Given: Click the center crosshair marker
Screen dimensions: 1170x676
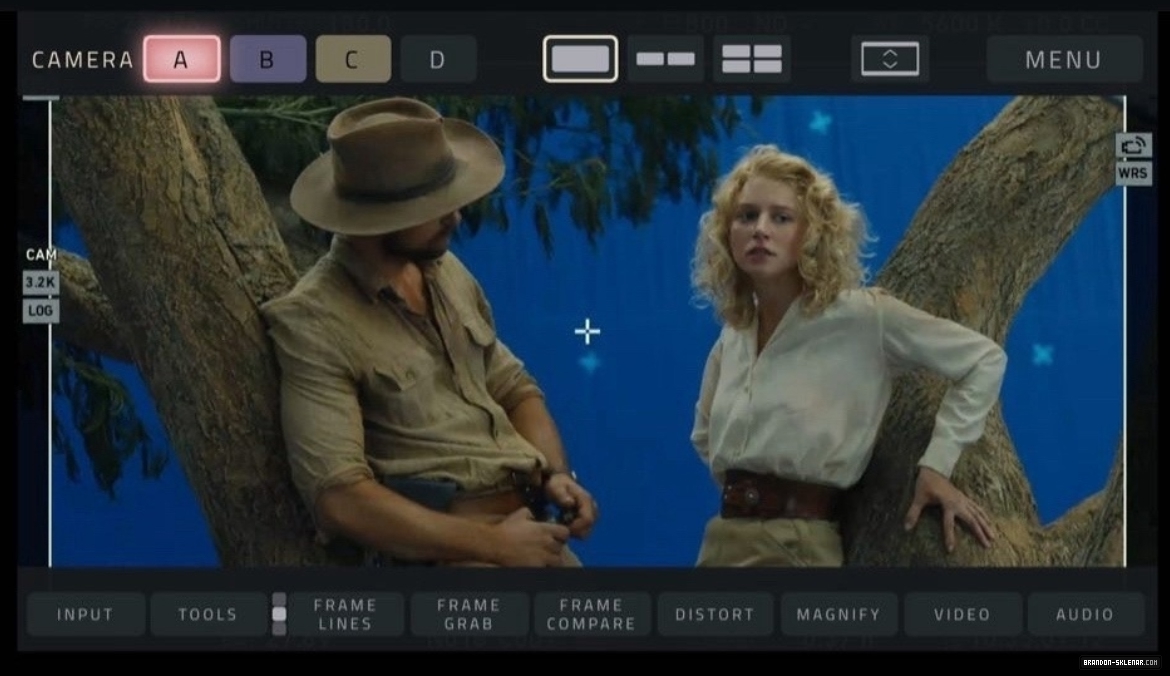Looking at the screenshot, I should coord(588,331).
